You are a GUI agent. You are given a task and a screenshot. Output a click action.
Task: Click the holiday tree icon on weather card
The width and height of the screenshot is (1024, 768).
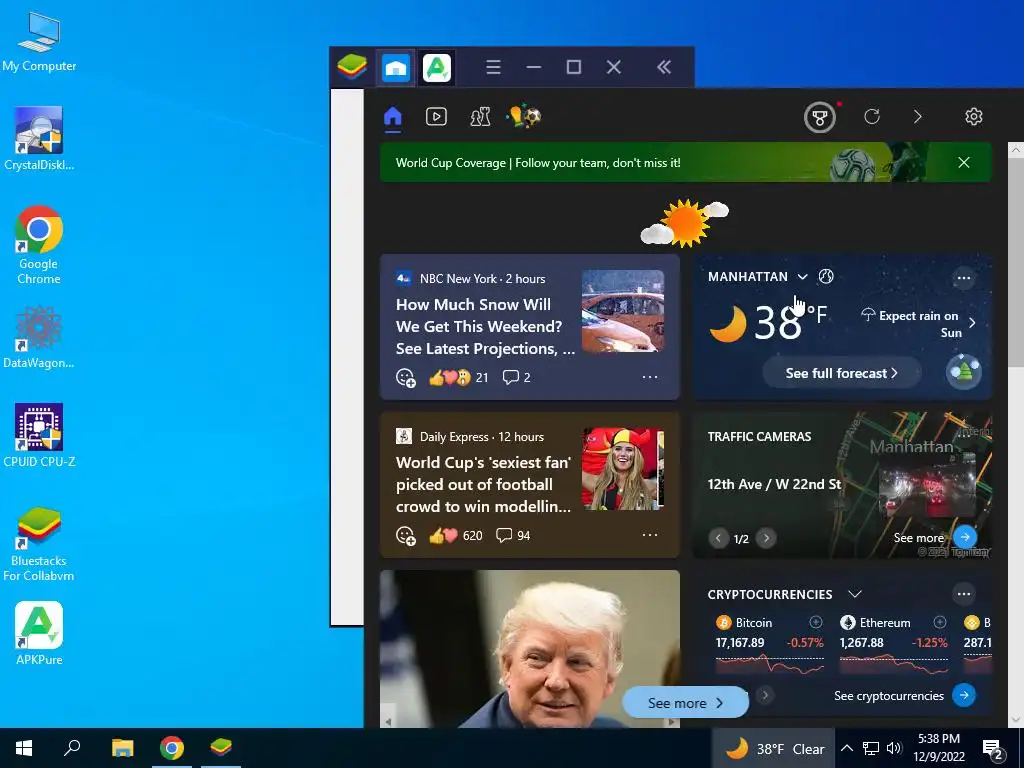[x=964, y=372]
